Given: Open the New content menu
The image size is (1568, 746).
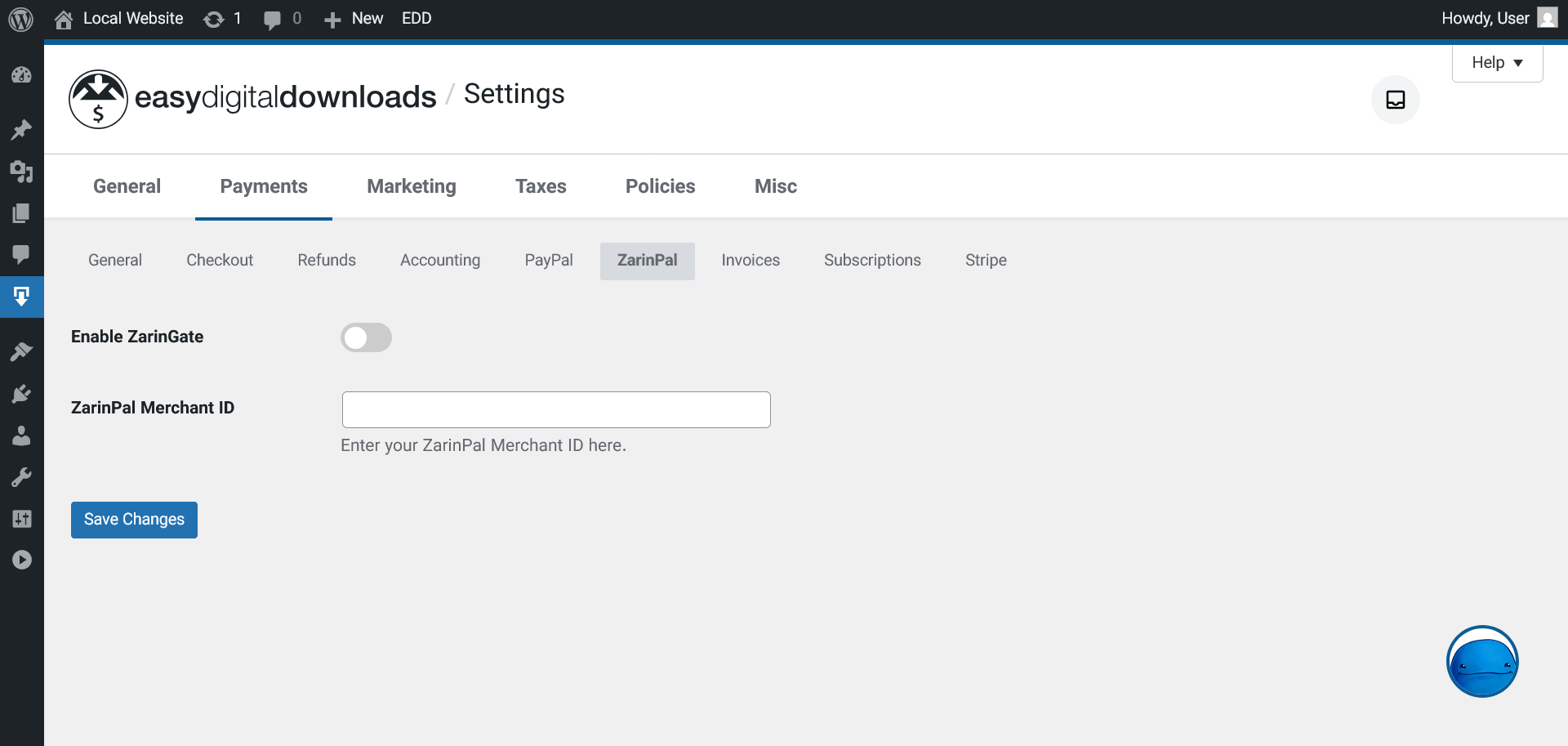Looking at the screenshot, I should tap(354, 19).
